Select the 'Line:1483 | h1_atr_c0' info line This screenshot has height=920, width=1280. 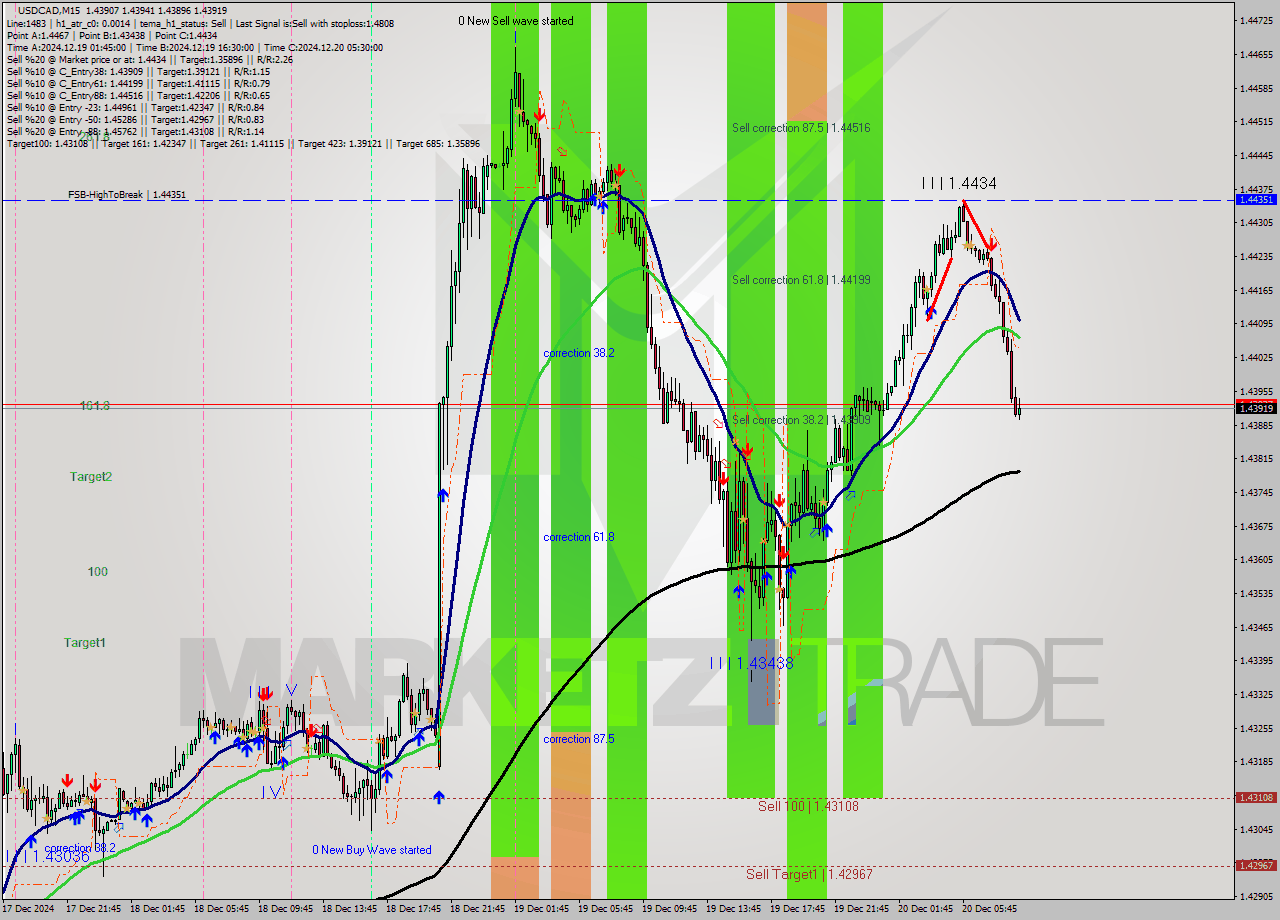[x=200, y=22]
